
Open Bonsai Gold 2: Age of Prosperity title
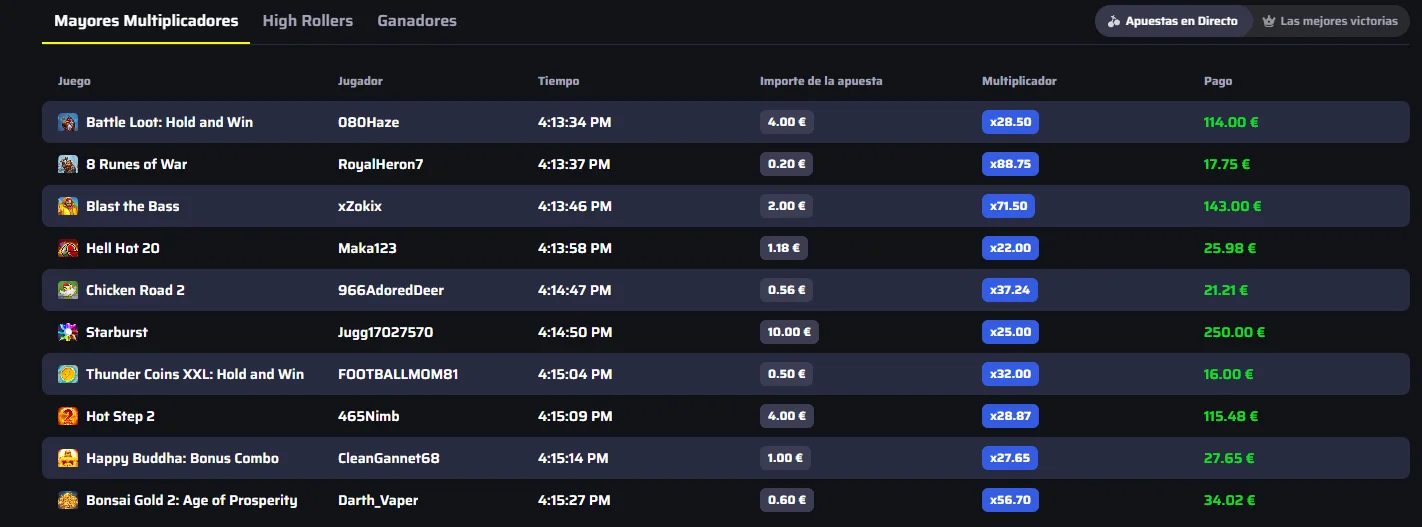click(x=191, y=500)
